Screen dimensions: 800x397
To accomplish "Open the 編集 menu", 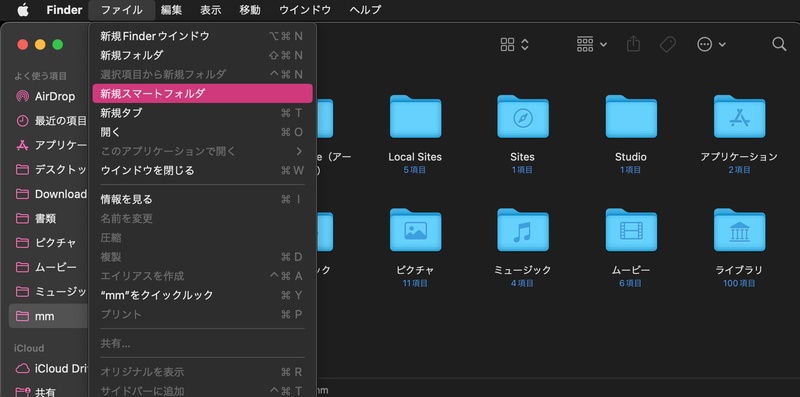I will [x=171, y=10].
